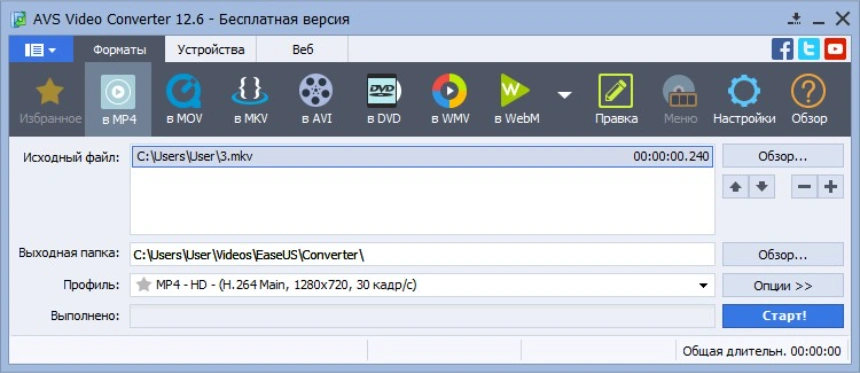Image resolution: width=860 pixels, height=373 pixels.
Task: Add file with plus button
Action: click(830, 187)
